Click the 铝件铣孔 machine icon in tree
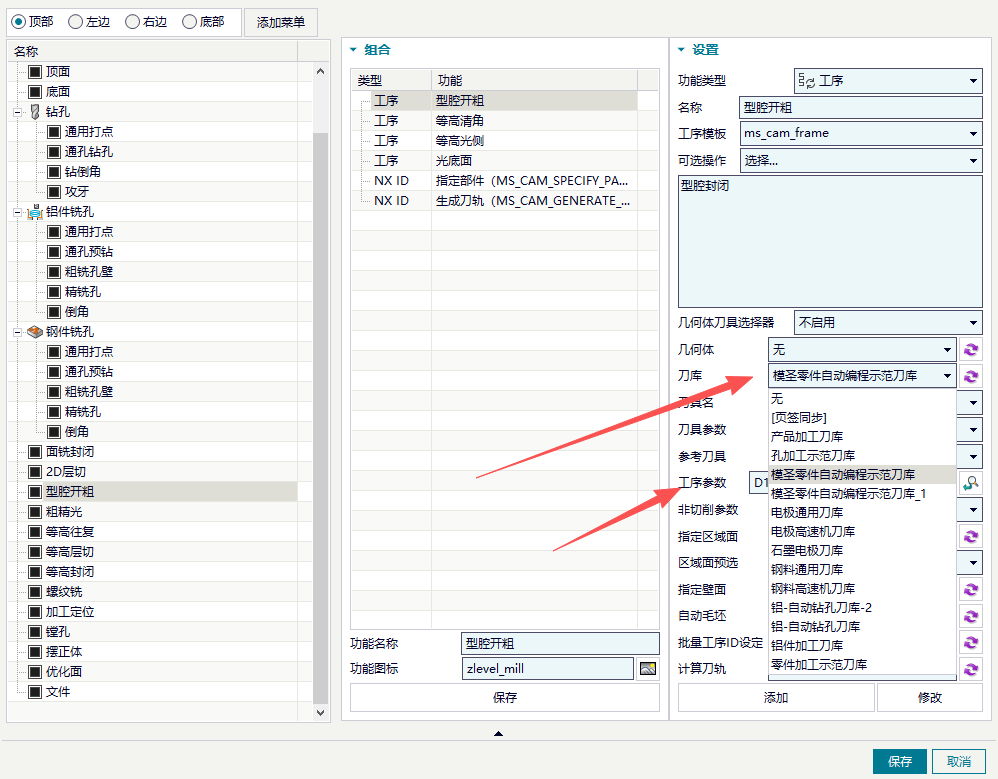The height and width of the screenshot is (779, 998). click(x=35, y=212)
